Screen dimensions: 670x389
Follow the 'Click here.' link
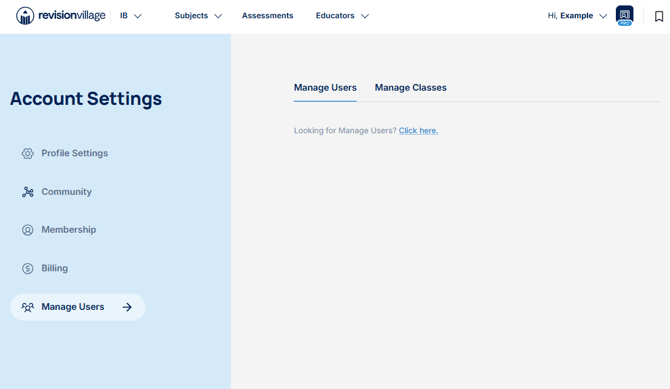(x=418, y=131)
